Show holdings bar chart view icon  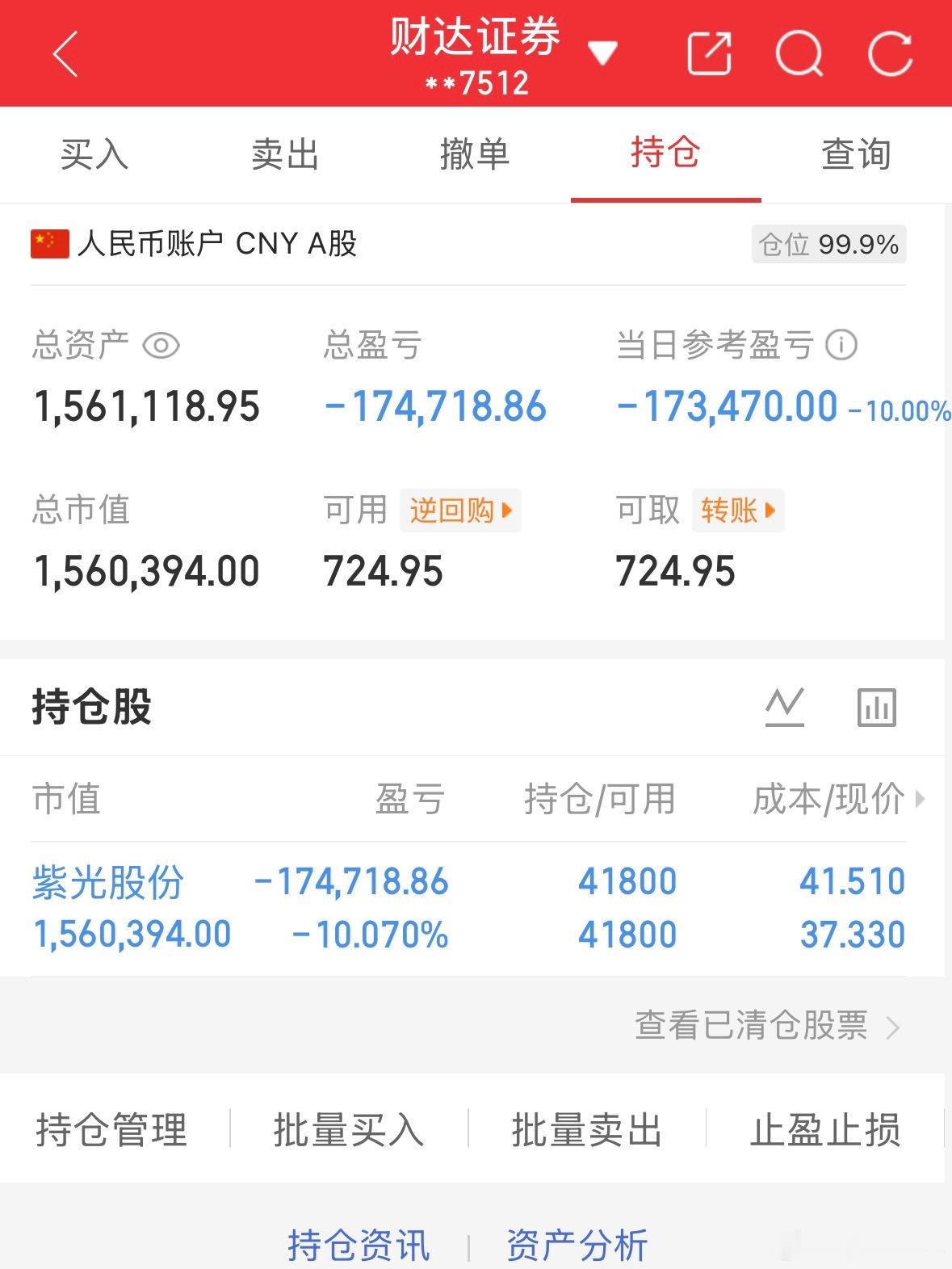[x=876, y=707]
